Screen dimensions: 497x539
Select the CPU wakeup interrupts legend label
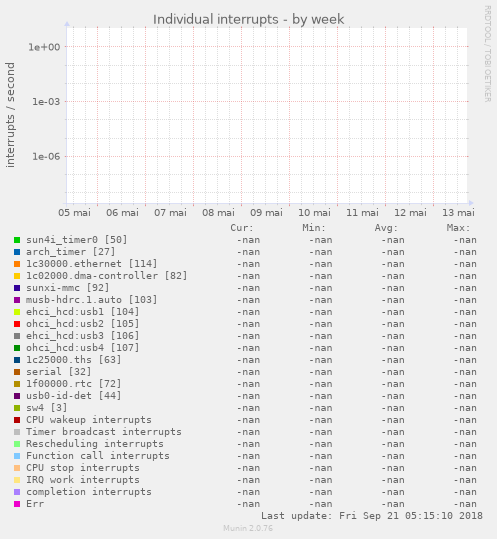[x=89, y=420]
